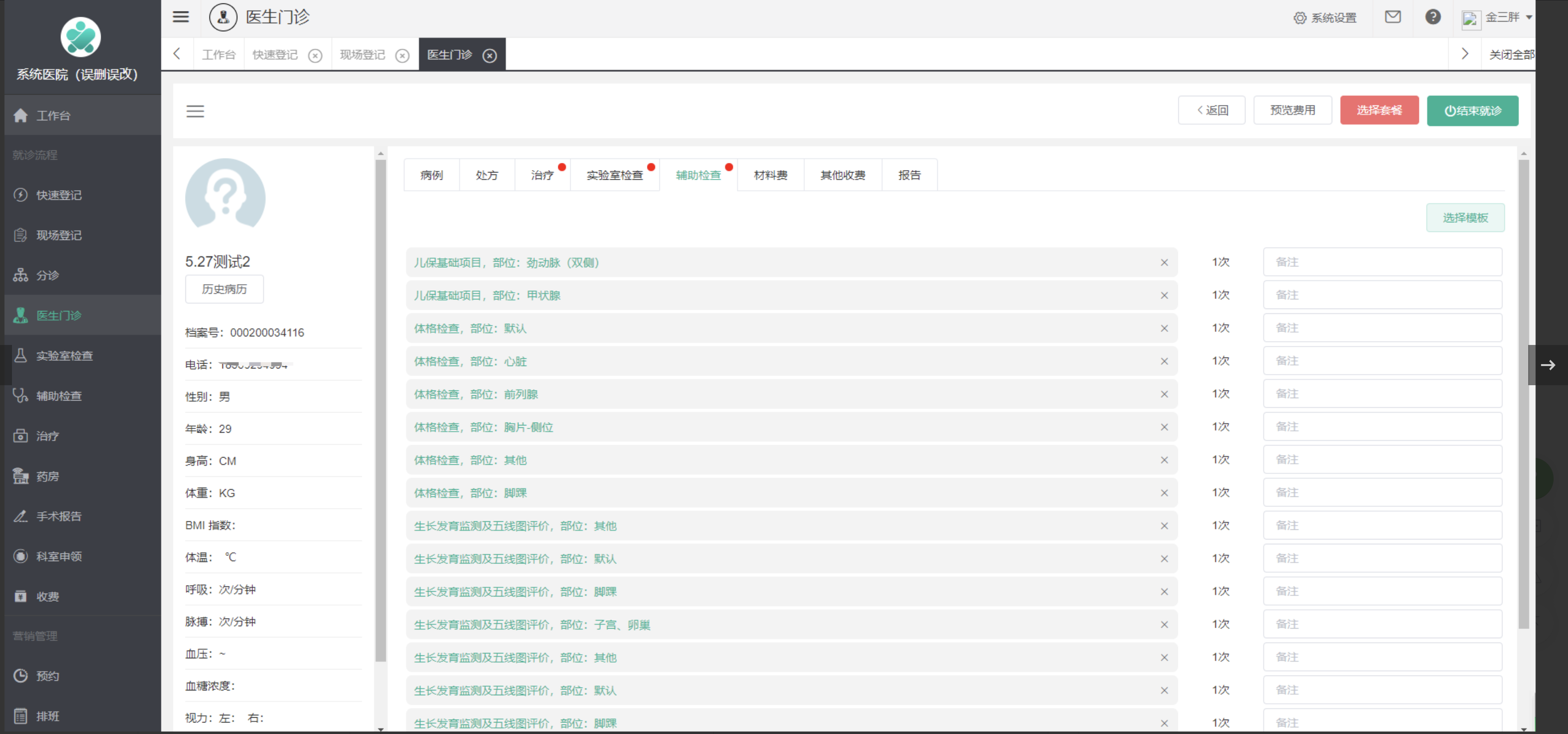Open 手术报告 in sidebar
The image size is (1568, 734).
click(x=83, y=516)
